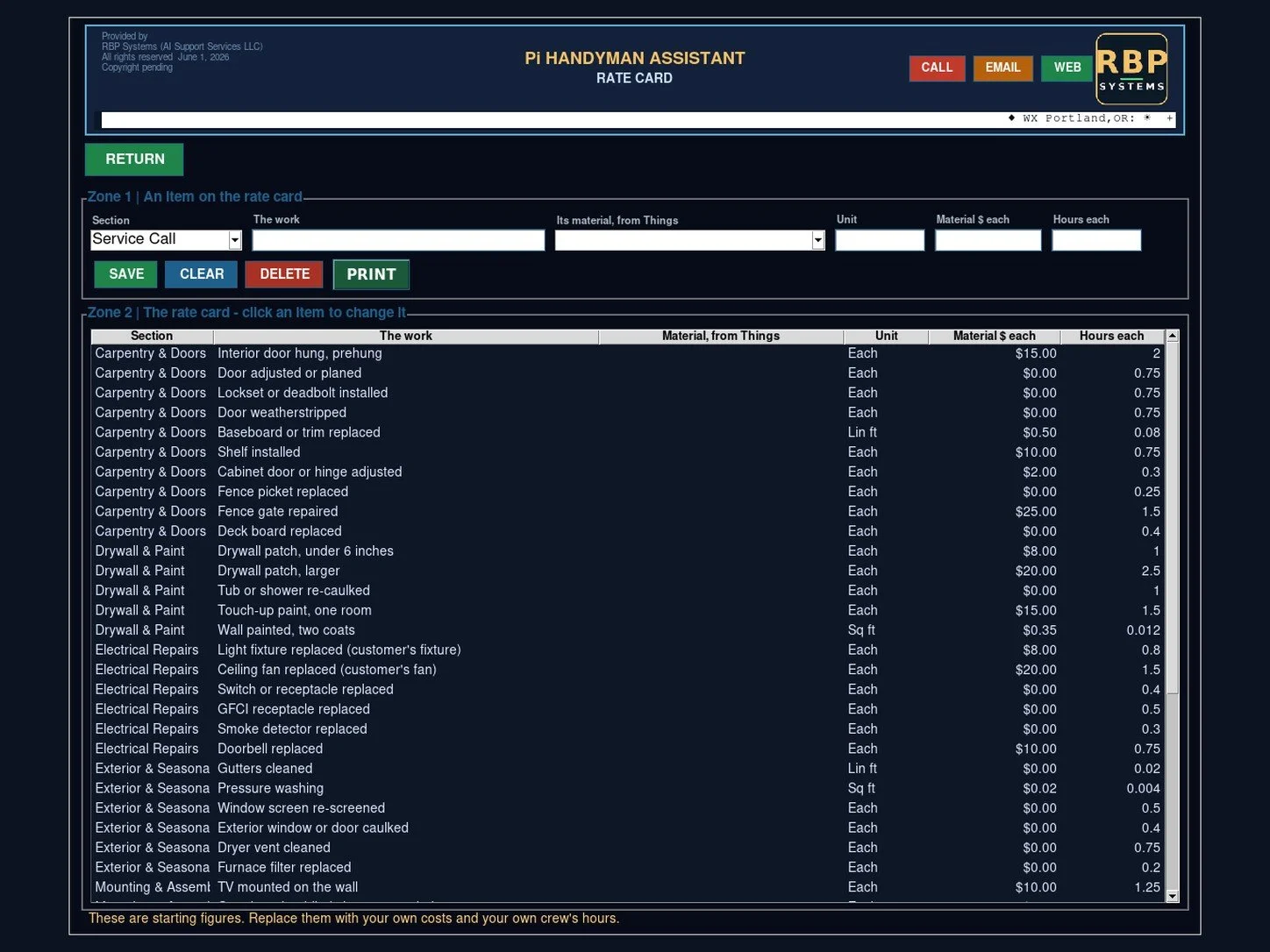Click into The work input field

point(398,240)
